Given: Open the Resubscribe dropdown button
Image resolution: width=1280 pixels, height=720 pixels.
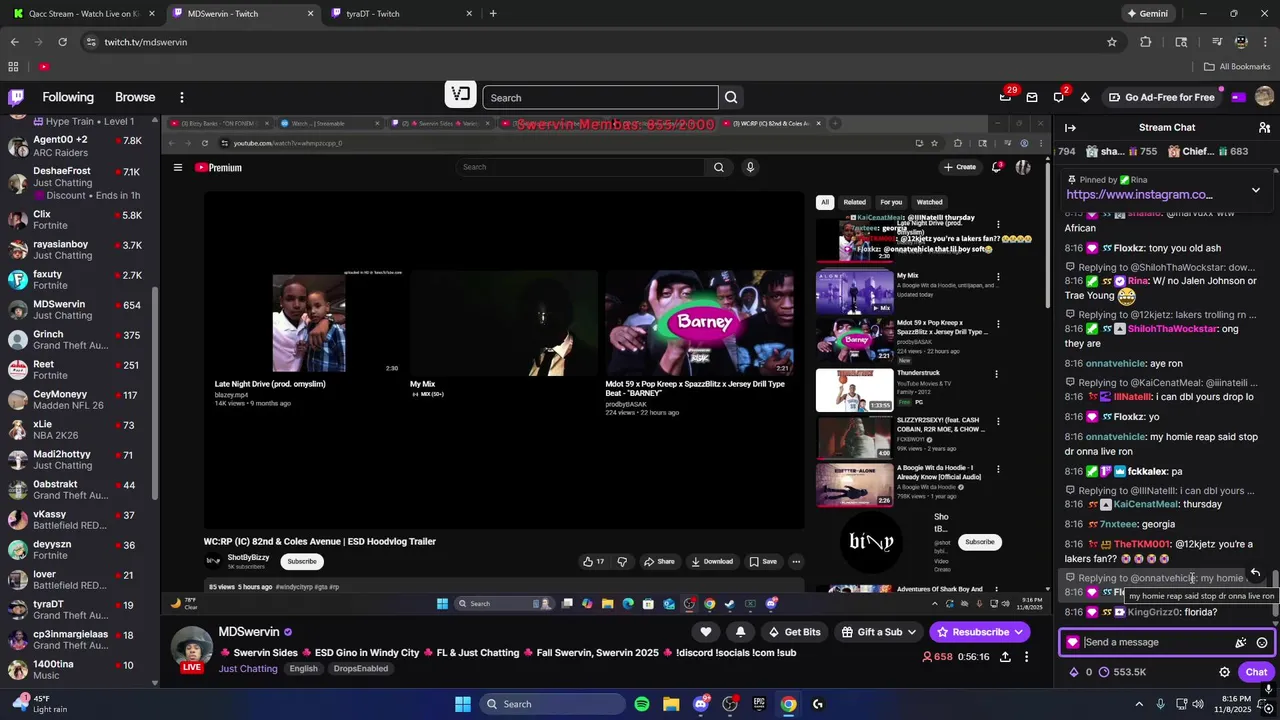Looking at the screenshot, I should [x=979, y=632].
